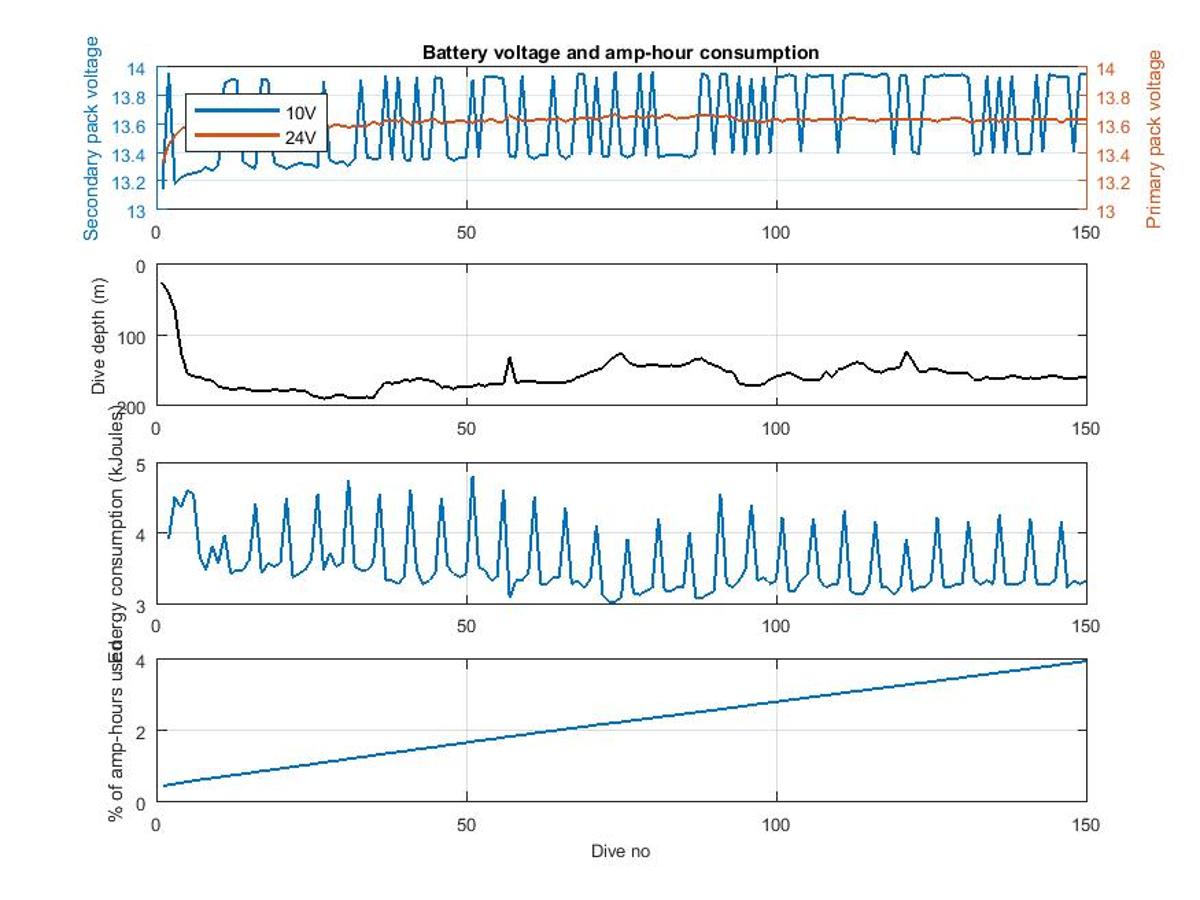Click the "2" tick on amp-hours used axis
1200x900 pixels.
pos(141,731)
